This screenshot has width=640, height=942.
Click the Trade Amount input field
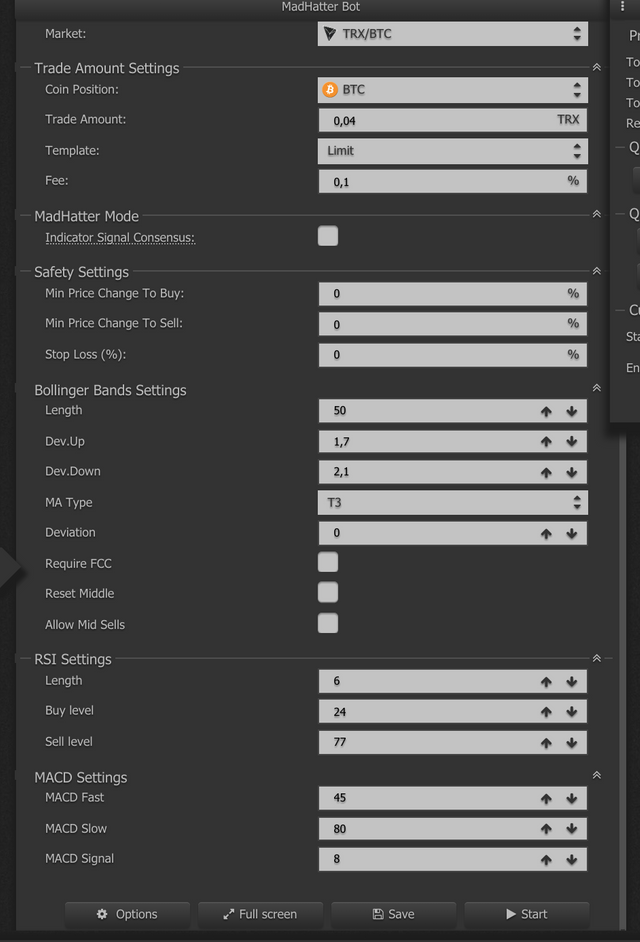(453, 120)
